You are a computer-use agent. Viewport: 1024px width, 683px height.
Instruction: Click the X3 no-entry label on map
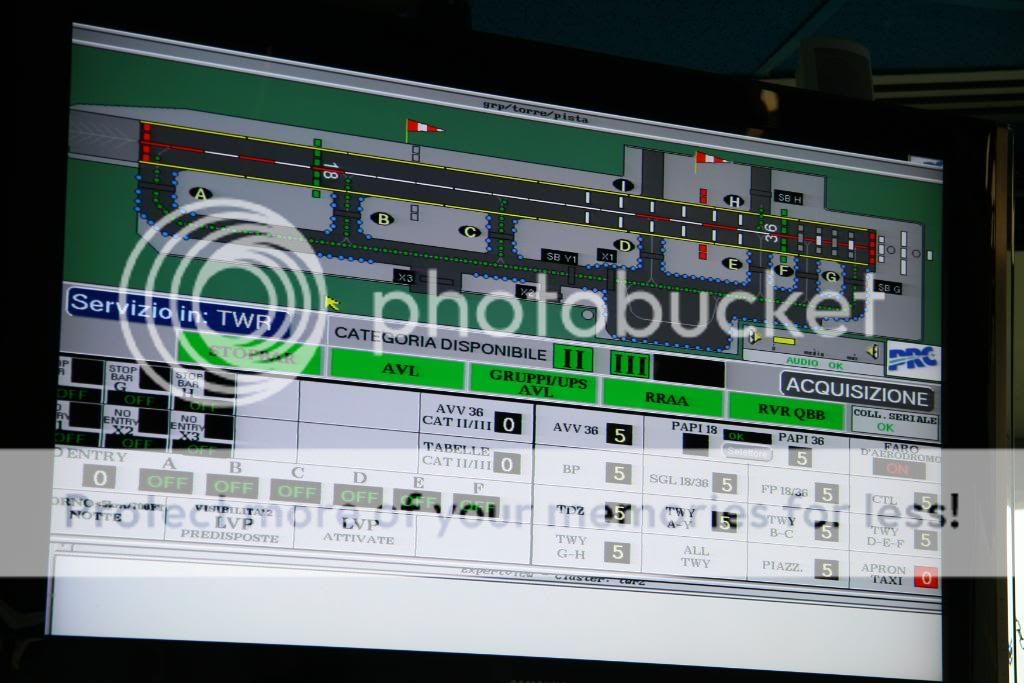(406, 278)
